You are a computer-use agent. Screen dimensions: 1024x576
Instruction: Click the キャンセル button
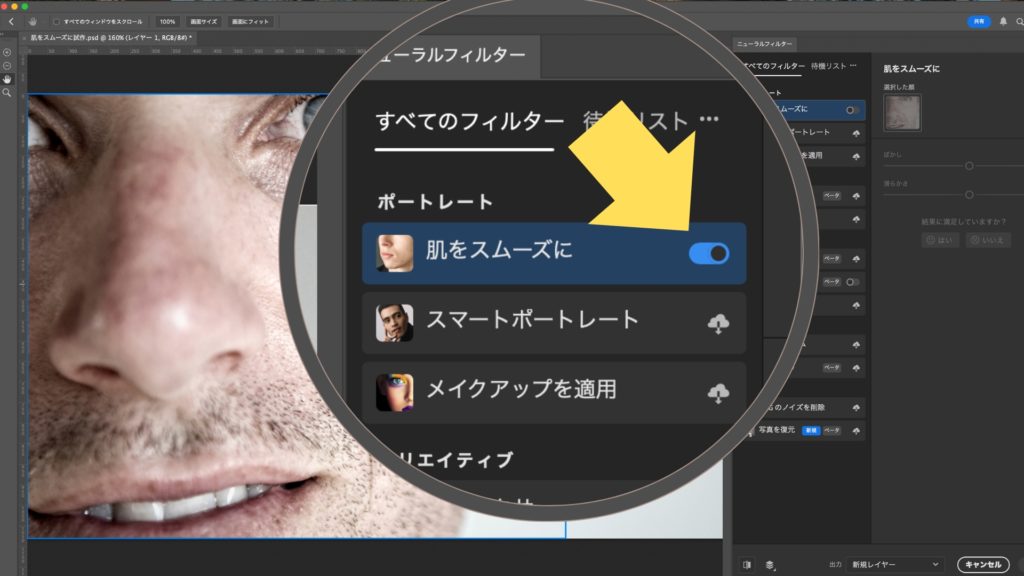point(984,565)
